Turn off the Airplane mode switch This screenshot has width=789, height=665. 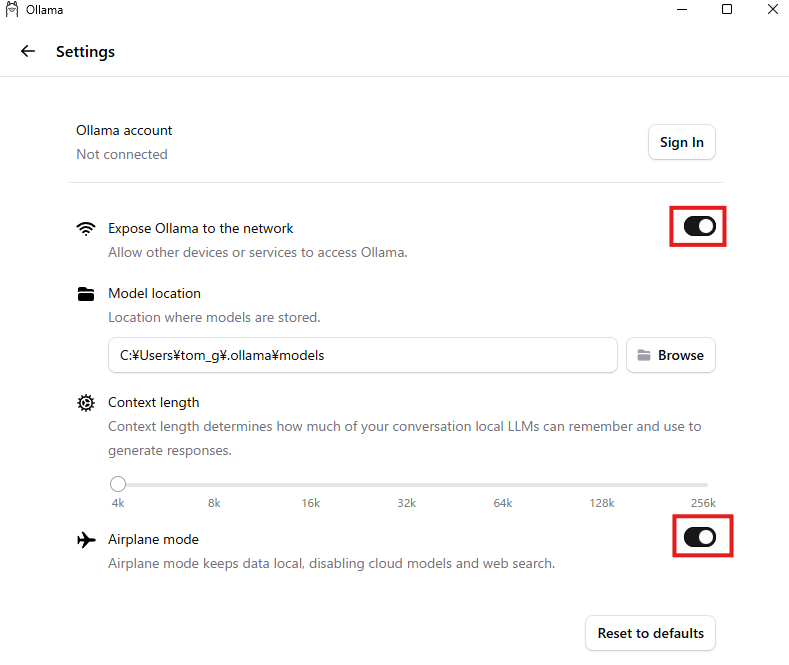[x=699, y=537]
